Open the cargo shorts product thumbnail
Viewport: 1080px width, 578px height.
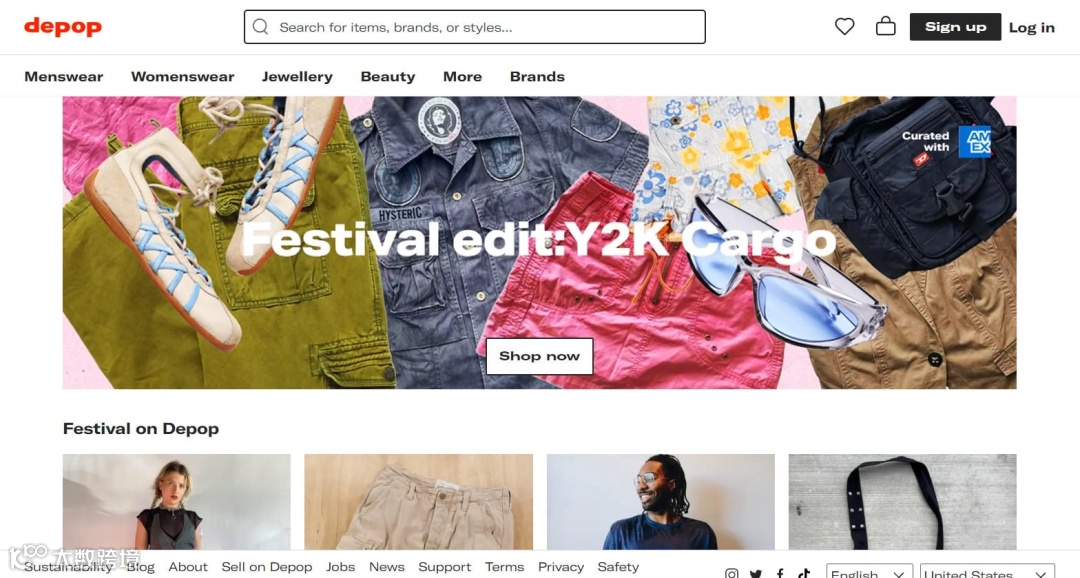(418, 502)
